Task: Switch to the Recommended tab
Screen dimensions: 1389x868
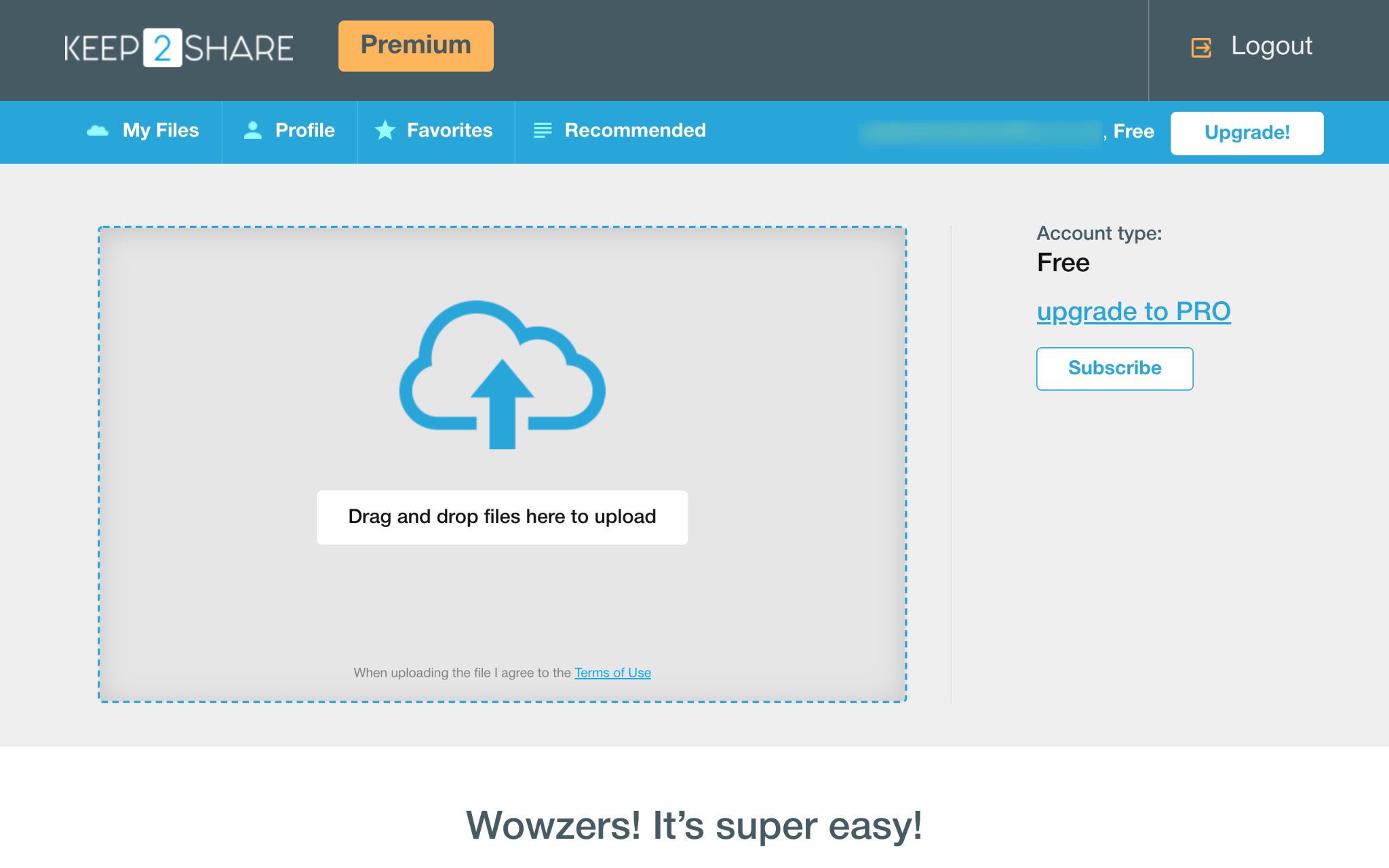Action: coord(635,130)
